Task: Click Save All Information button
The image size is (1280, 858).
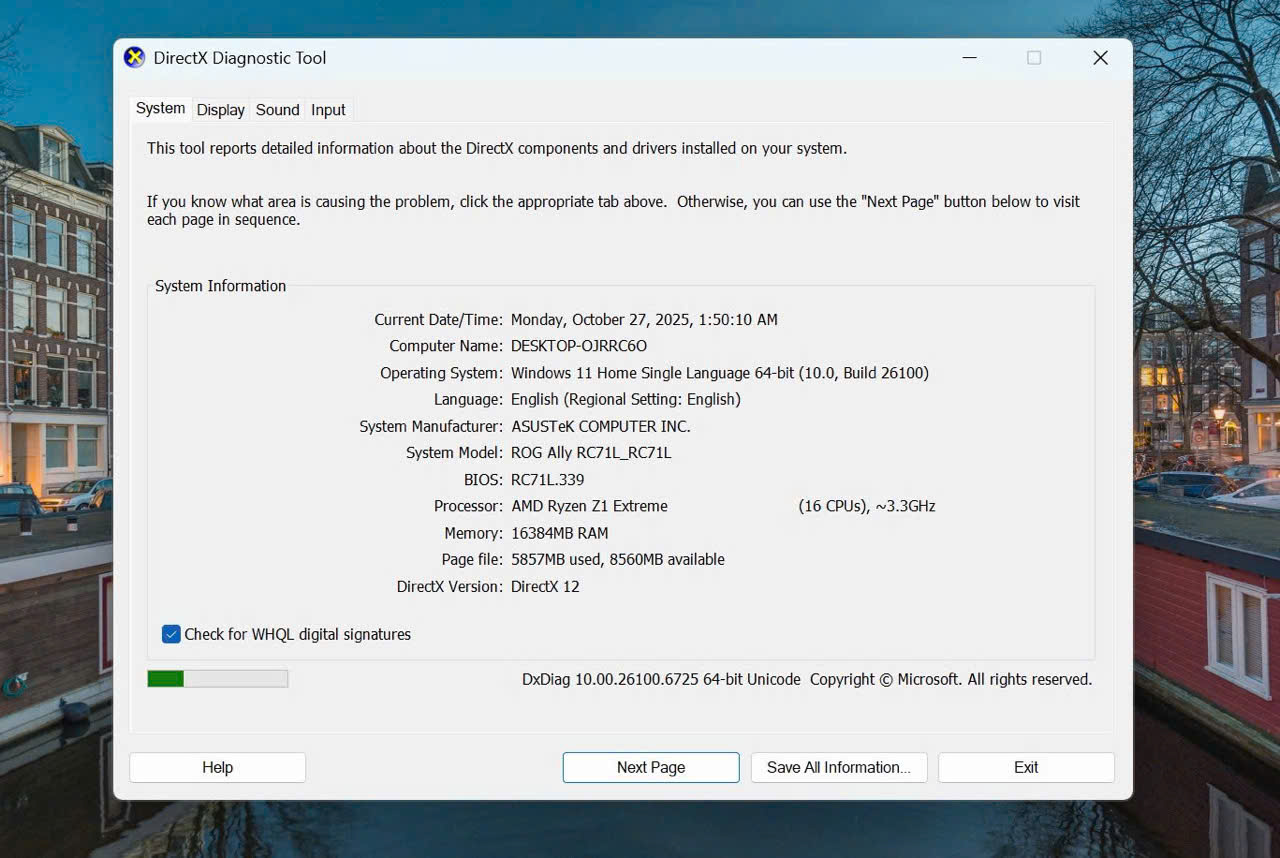Action: pyautogui.click(x=838, y=767)
